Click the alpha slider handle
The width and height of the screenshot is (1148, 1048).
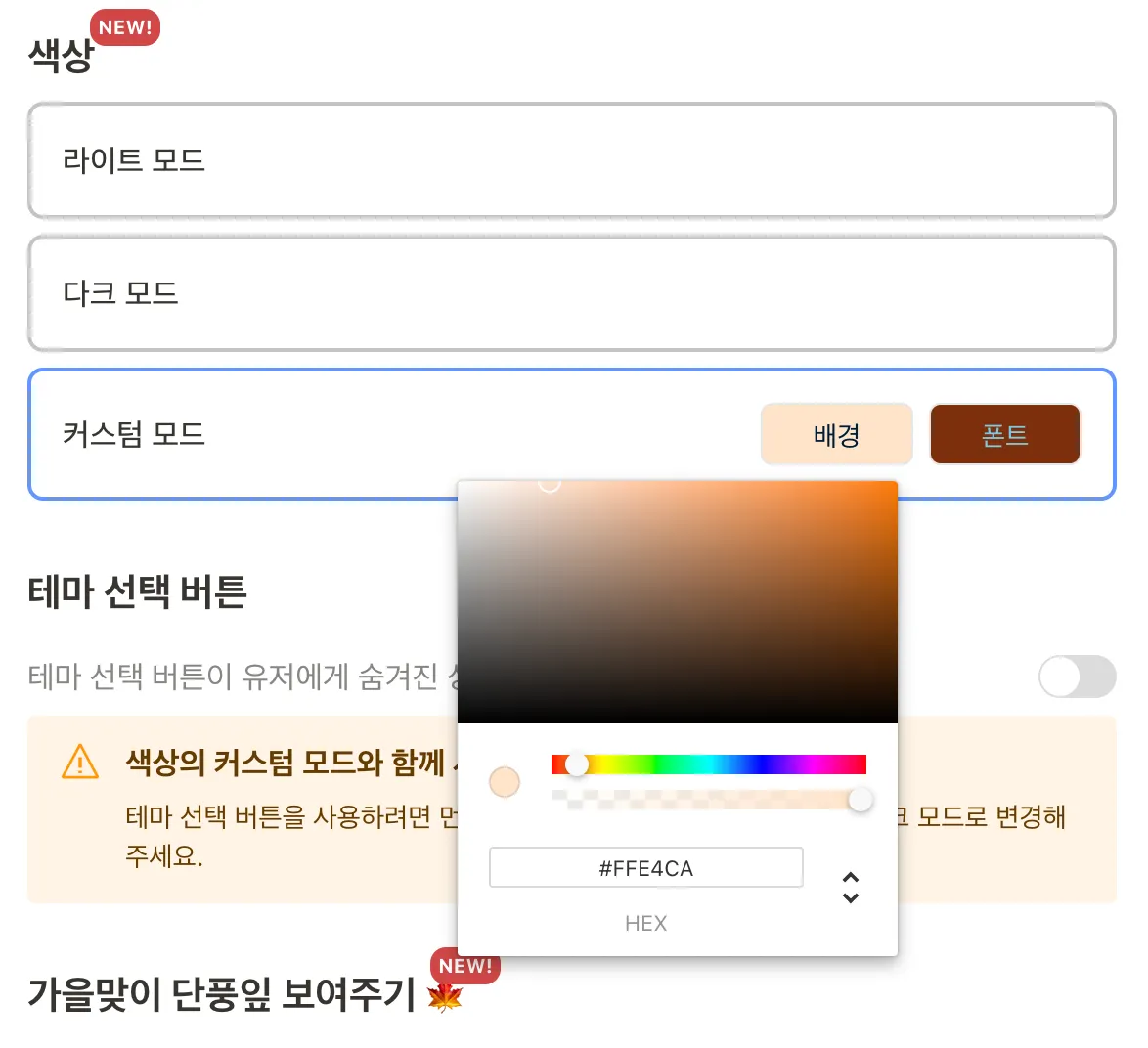pos(861,800)
